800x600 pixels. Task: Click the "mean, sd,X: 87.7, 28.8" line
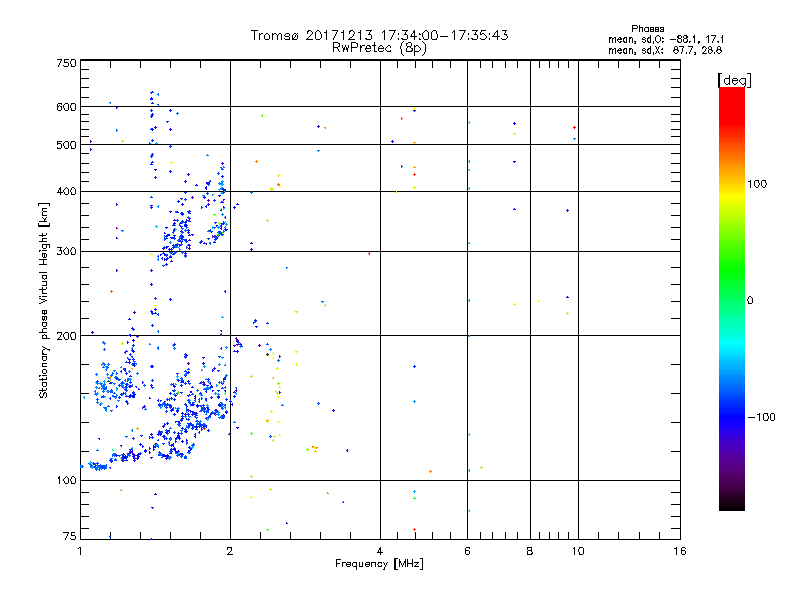tap(665, 50)
